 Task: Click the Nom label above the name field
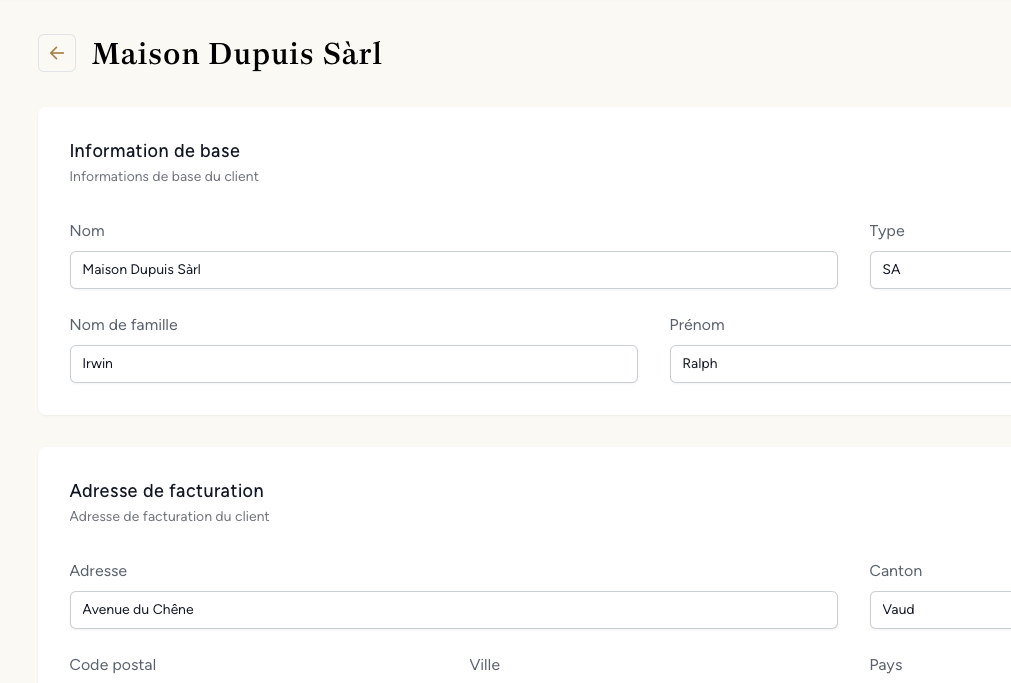[87, 230]
